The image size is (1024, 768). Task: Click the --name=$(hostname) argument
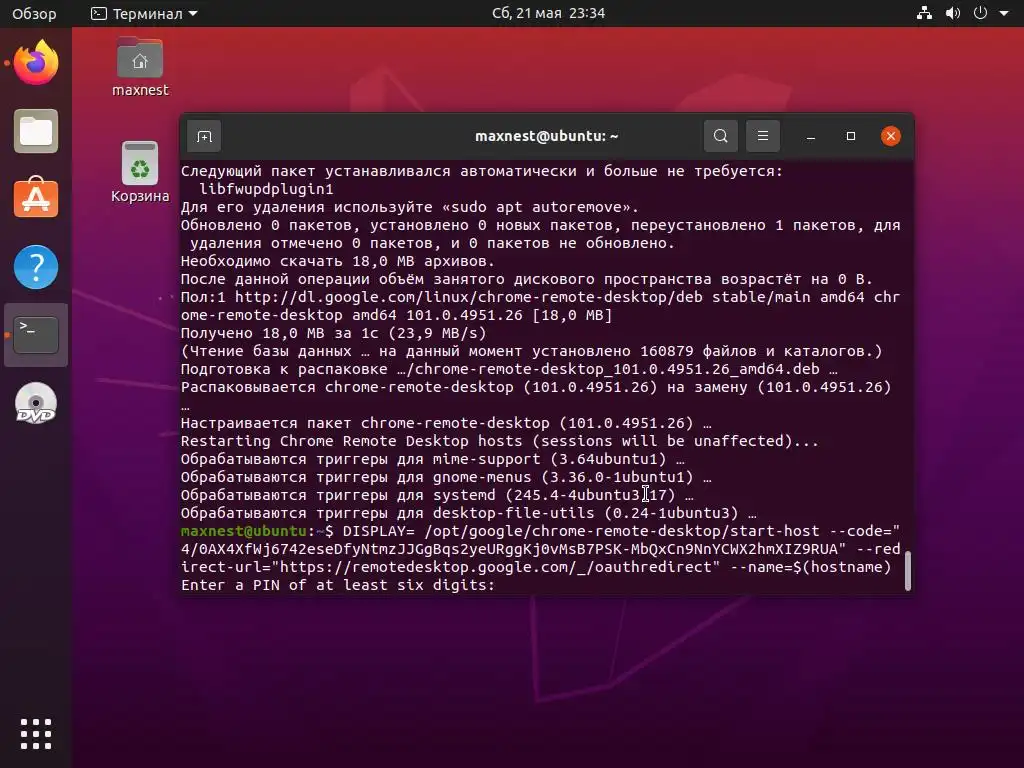pyautogui.click(x=810, y=567)
